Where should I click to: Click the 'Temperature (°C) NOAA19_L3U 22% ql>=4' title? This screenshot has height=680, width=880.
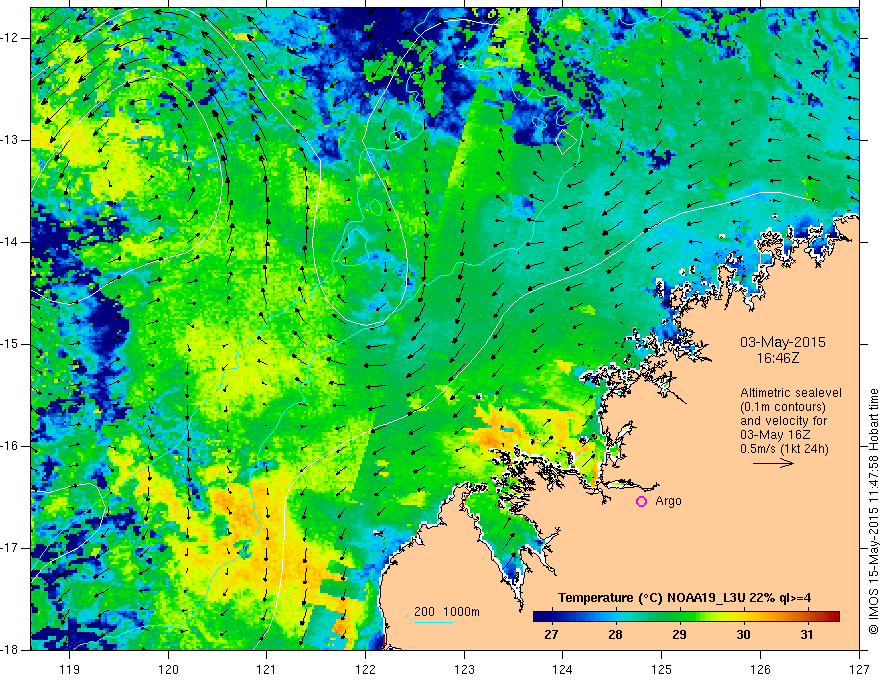[684, 598]
